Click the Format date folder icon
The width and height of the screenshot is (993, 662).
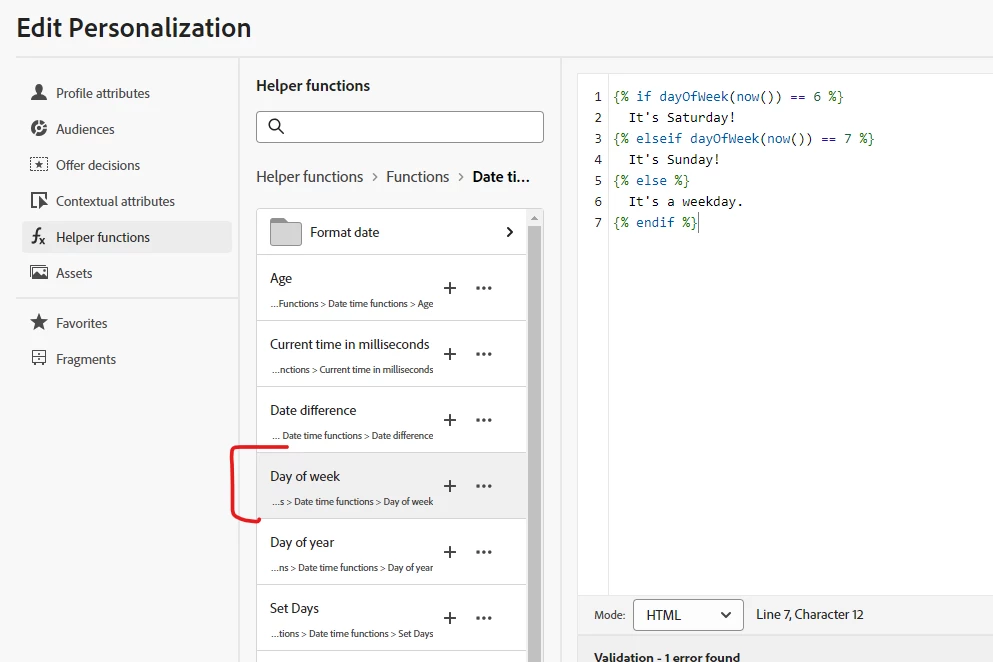click(x=286, y=232)
